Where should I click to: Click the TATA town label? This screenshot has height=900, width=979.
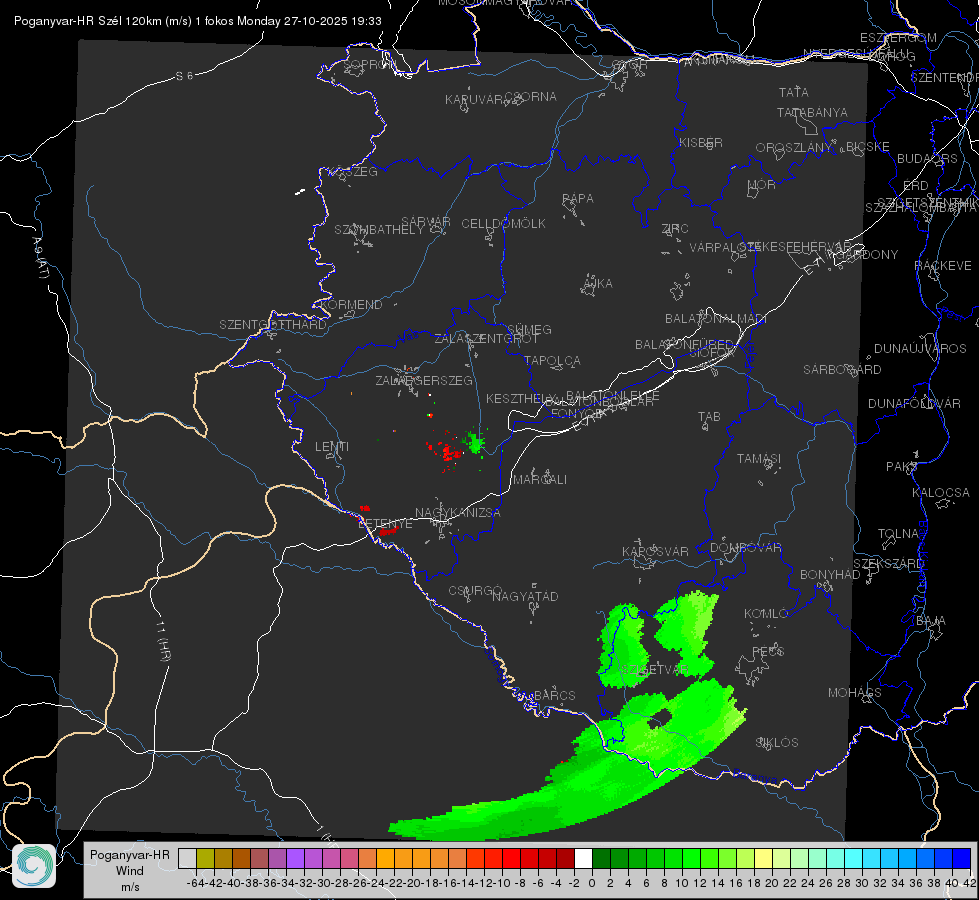[x=794, y=92]
